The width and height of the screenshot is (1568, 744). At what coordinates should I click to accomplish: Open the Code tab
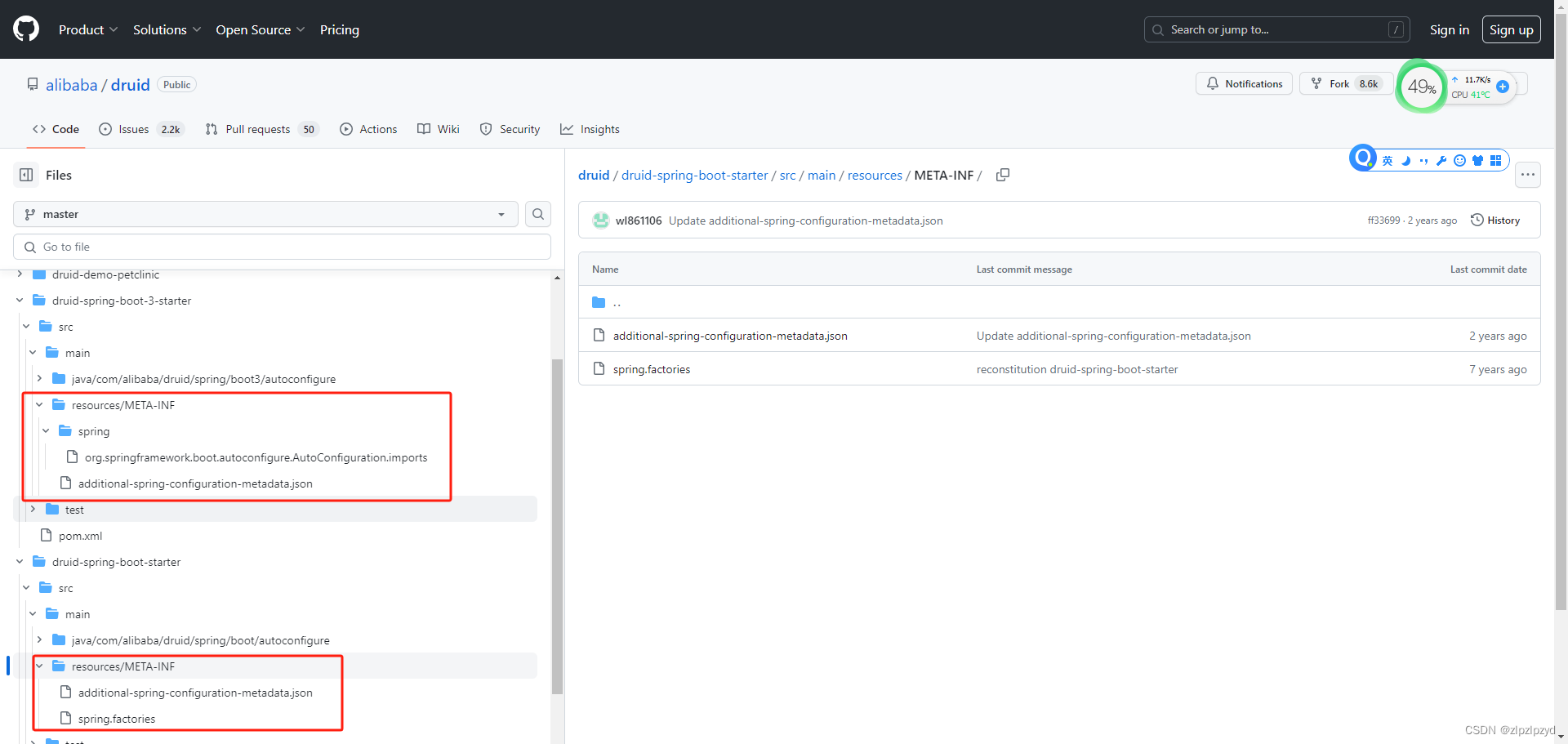(56, 129)
